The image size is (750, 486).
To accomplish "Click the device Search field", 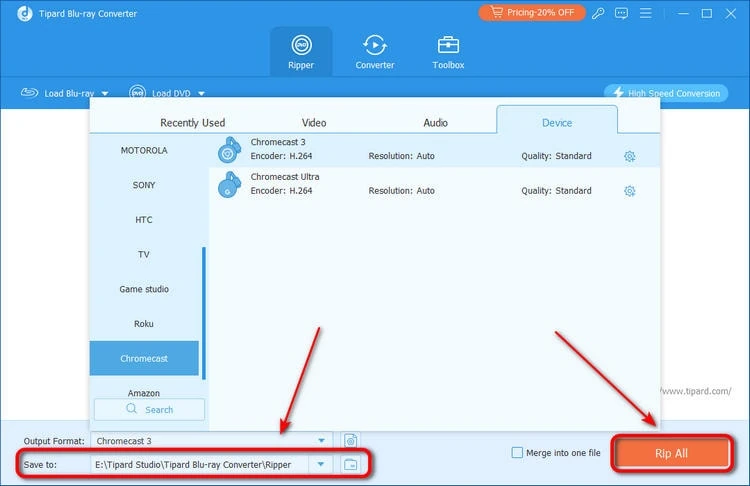I will [x=149, y=409].
